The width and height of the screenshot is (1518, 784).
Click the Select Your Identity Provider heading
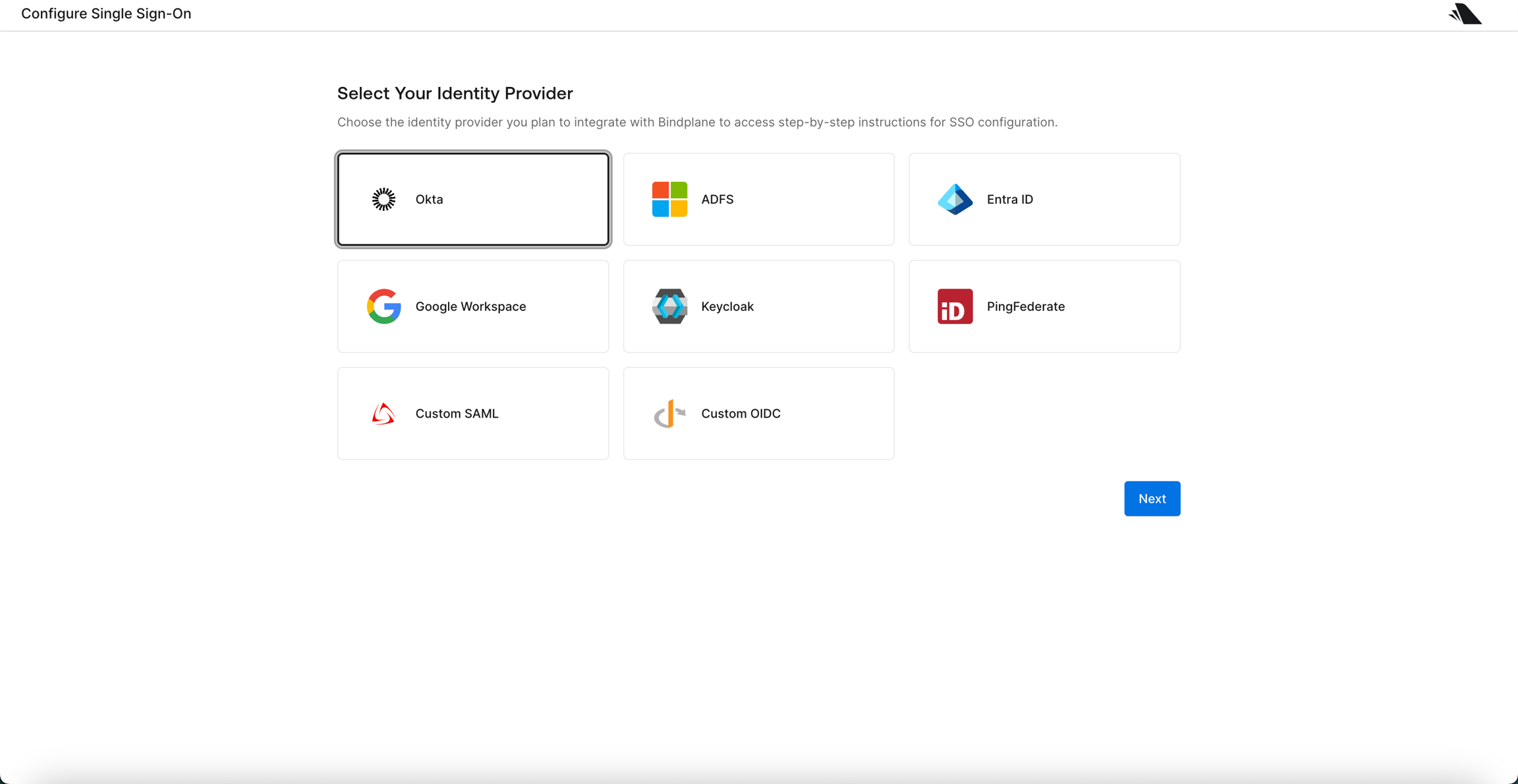(455, 93)
